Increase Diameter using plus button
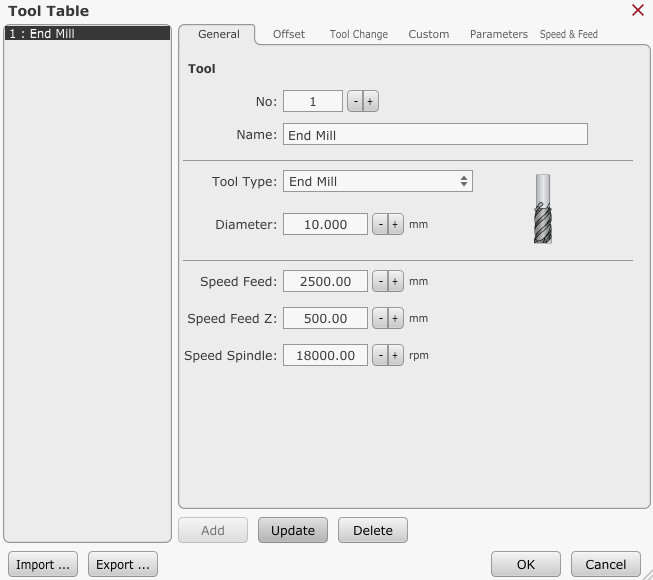 [395, 225]
